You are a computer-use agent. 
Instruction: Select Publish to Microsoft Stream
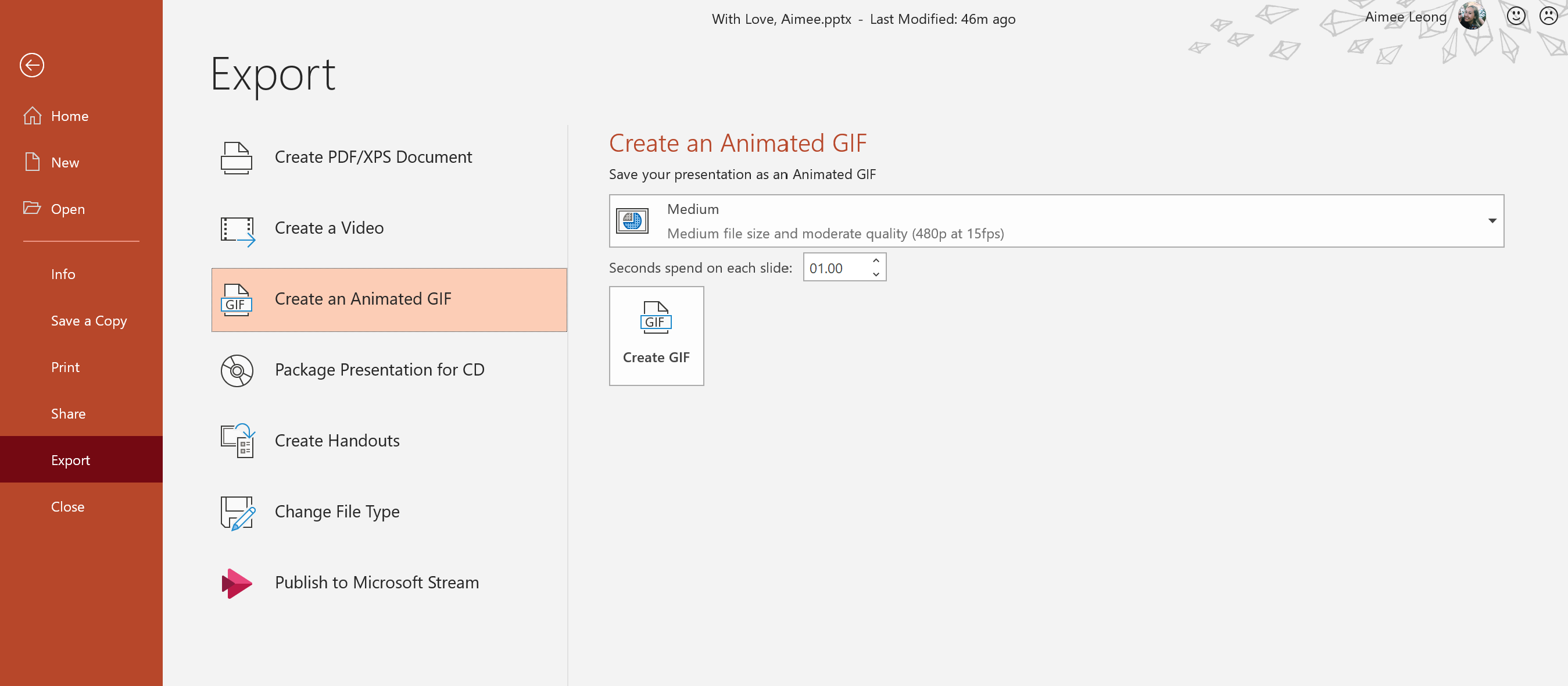tap(376, 583)
